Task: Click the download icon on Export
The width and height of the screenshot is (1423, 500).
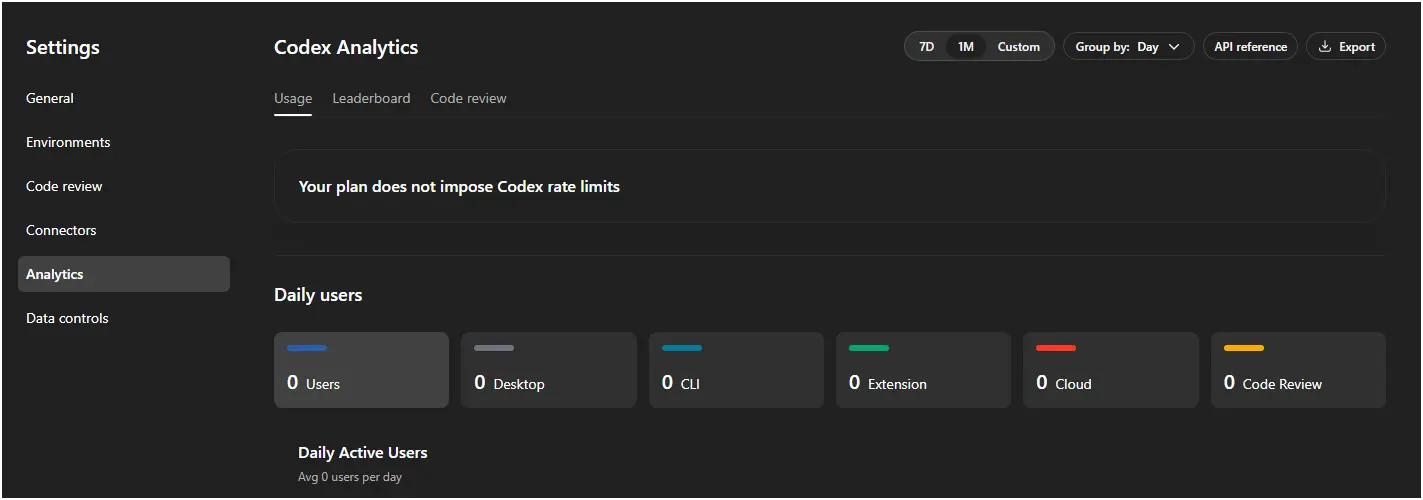Action: click(1325, 47)
